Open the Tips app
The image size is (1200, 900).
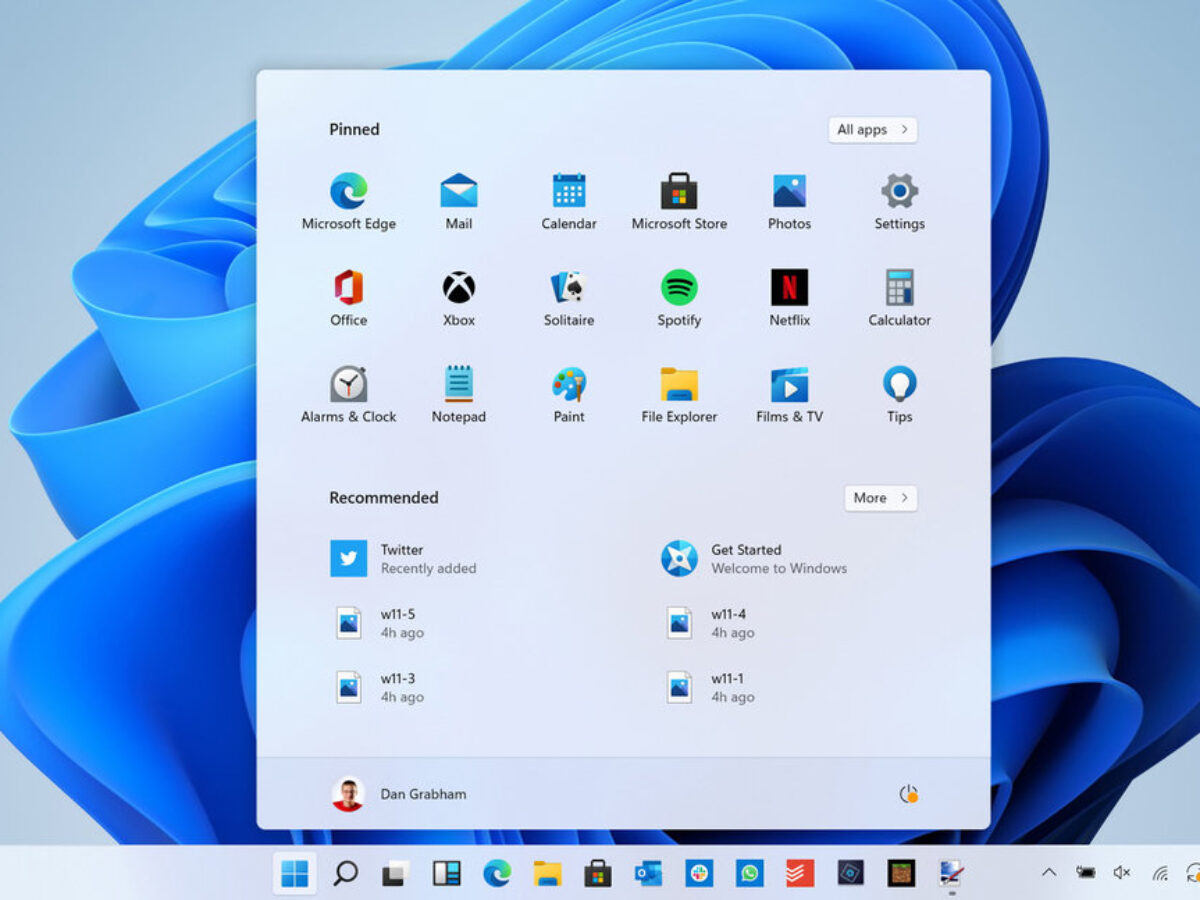tap(899, 395)
